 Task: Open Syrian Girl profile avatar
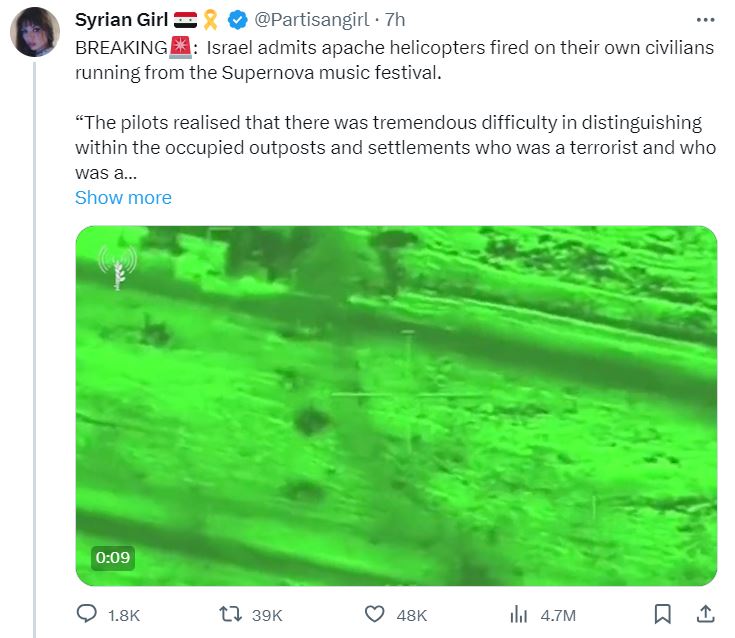[35, 32]
